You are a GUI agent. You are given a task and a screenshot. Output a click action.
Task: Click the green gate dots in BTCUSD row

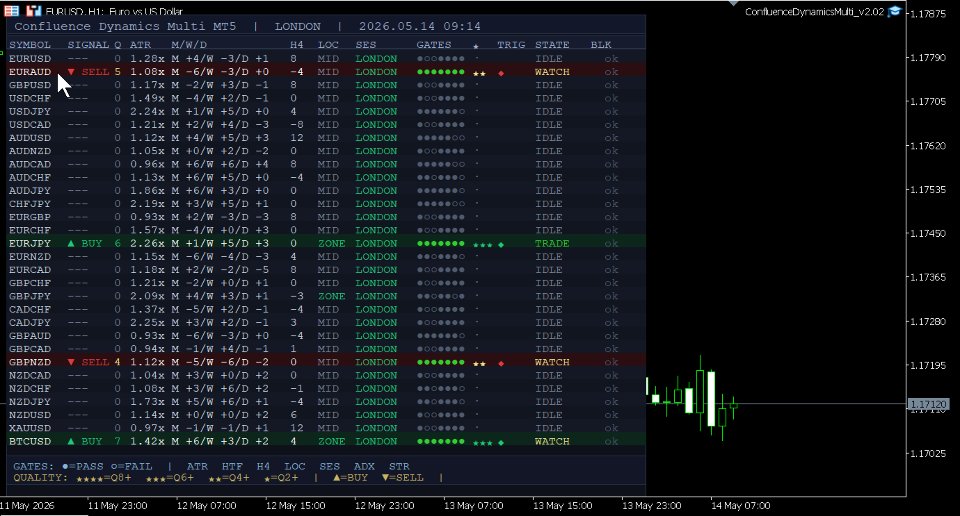click(x=441, y=441)
